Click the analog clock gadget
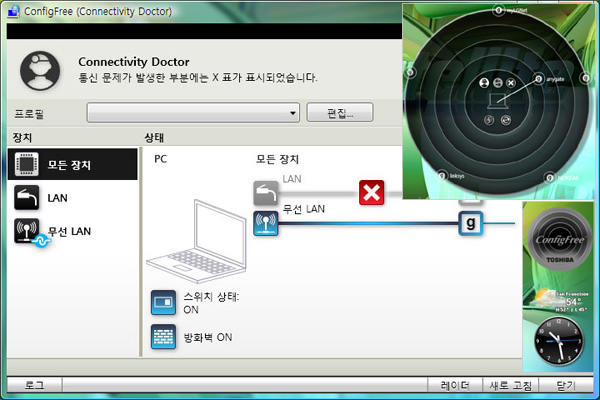Viewport: 600px width, 400px height. (559, 341)
